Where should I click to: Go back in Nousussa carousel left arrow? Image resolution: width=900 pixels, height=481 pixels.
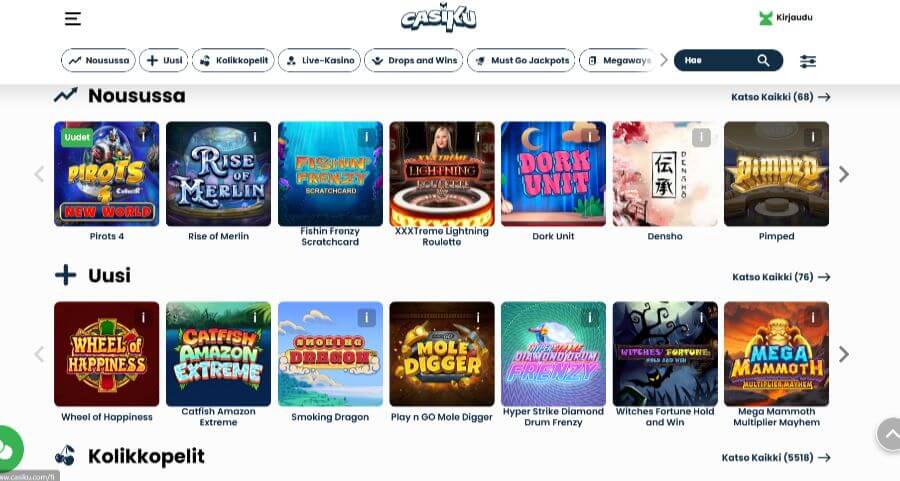click(x=39, y=174)
